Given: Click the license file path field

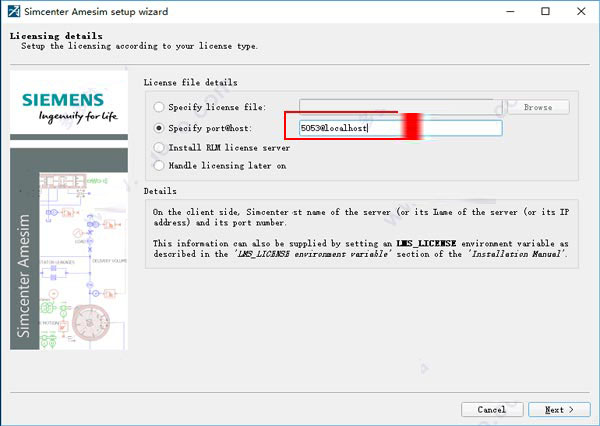Looking at the screenshot, I should (x=400, y=107).
